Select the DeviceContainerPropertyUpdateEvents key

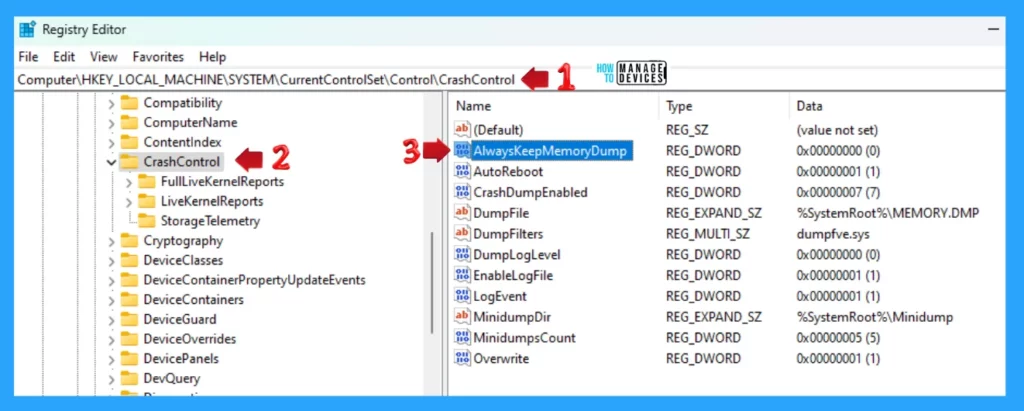(254, 280)
